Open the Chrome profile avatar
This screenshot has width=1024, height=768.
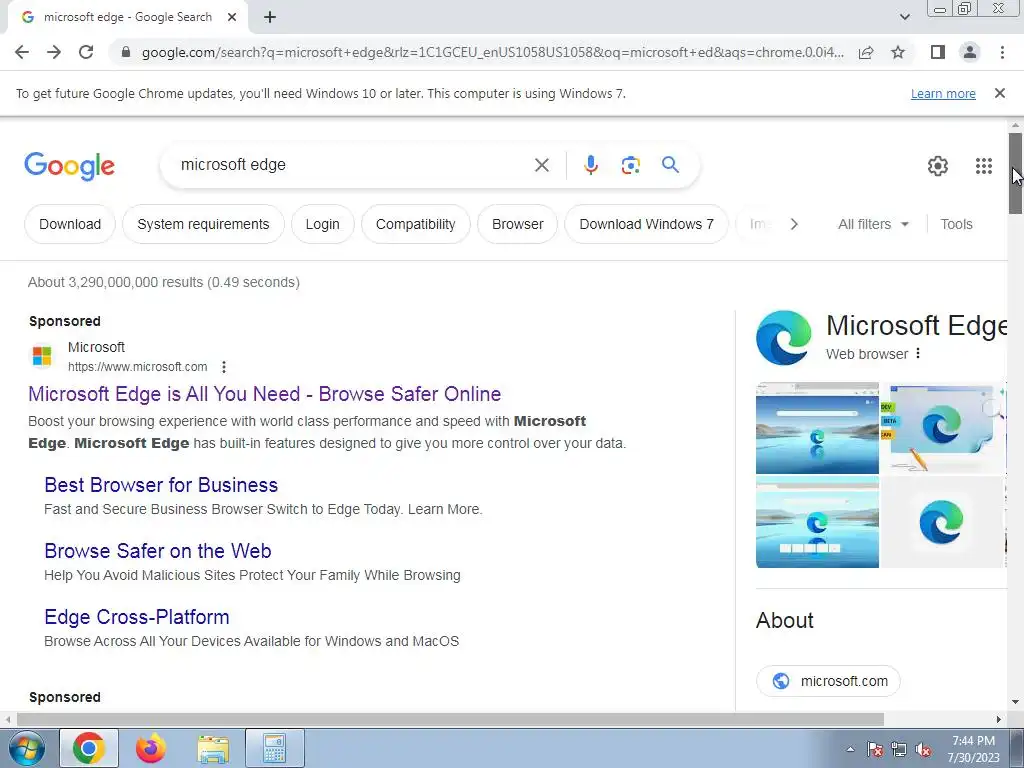[x=970, y=52]
